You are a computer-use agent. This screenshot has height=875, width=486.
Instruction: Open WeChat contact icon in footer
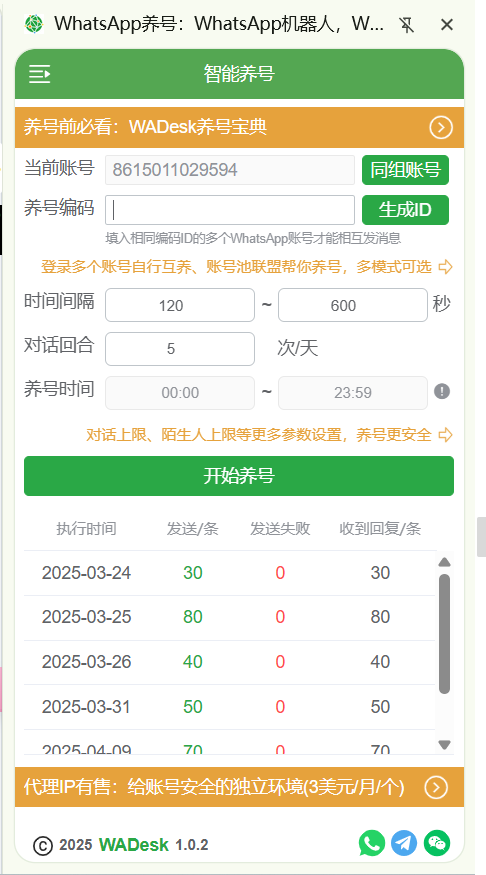(437, 843)
